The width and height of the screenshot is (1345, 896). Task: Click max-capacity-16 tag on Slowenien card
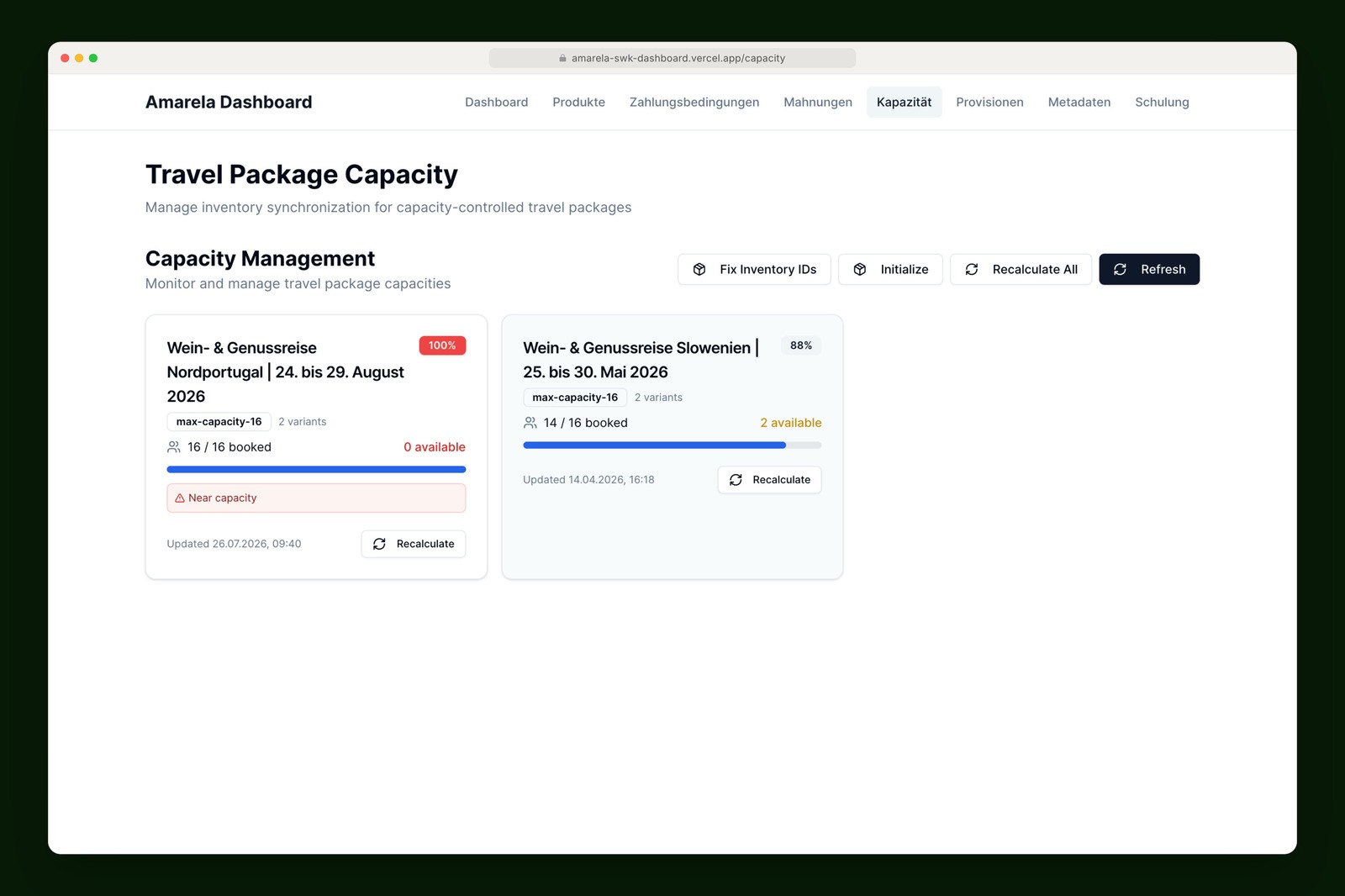pyautogui.click(x=575, y=397)
